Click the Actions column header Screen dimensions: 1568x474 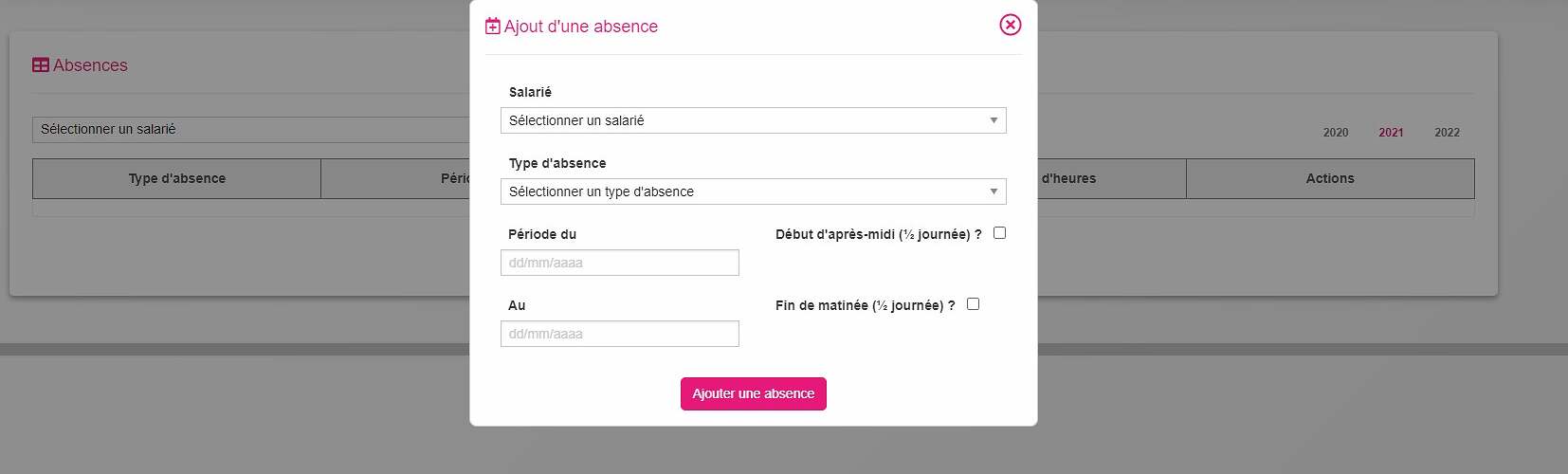pos(1330,178)
